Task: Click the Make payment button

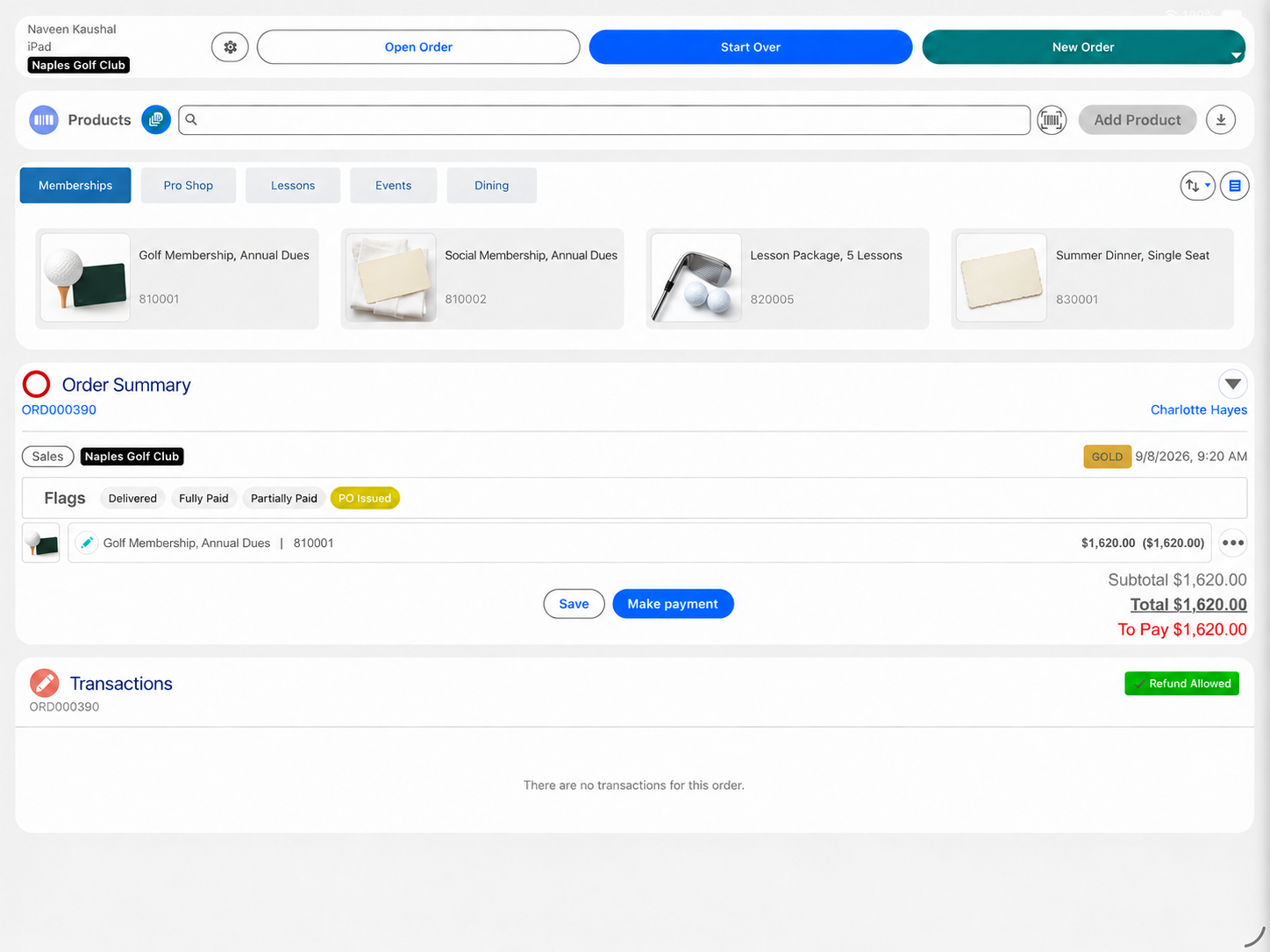Action: [x=673, y=604]
